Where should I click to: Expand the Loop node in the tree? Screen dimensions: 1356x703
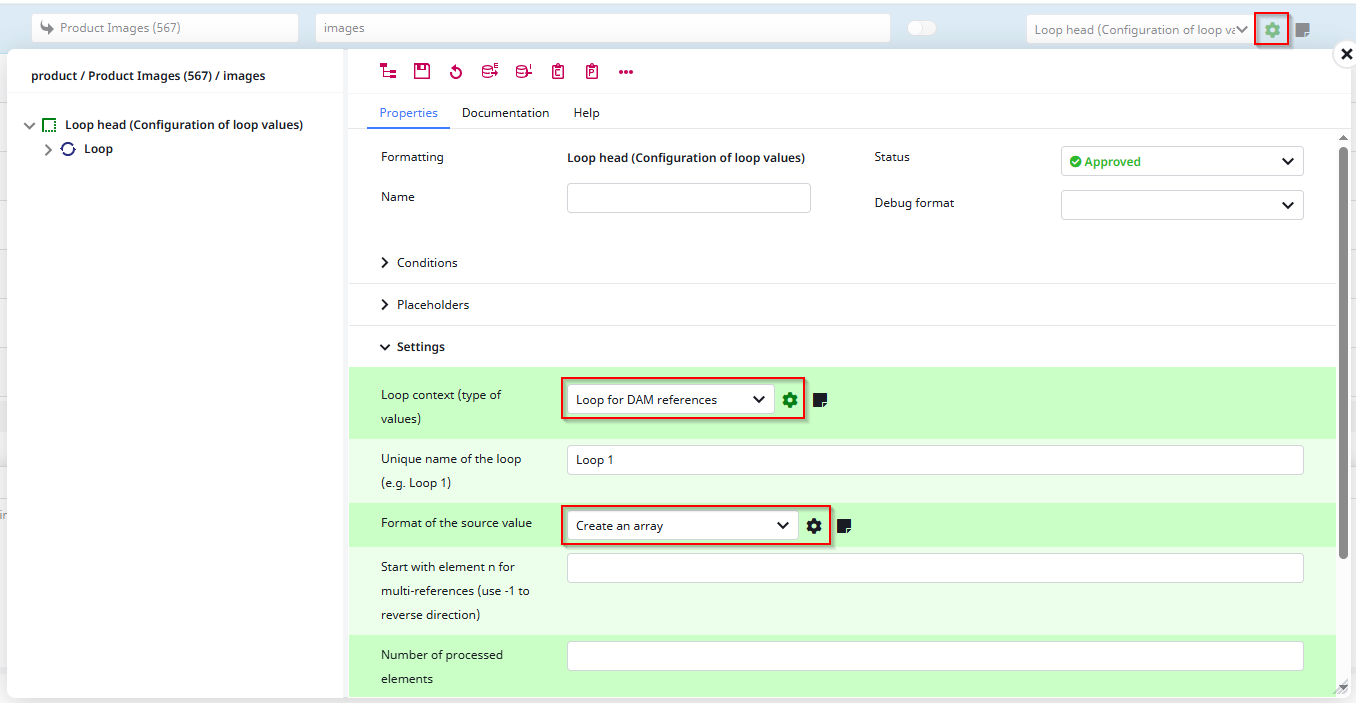pos(47,148)
